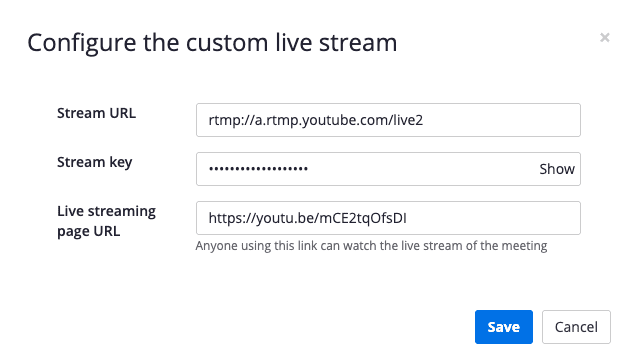The height and width of the screenshot is (364, 639).
Task: Click empty area after live2 in Stream URL
Action: [501, 120]
